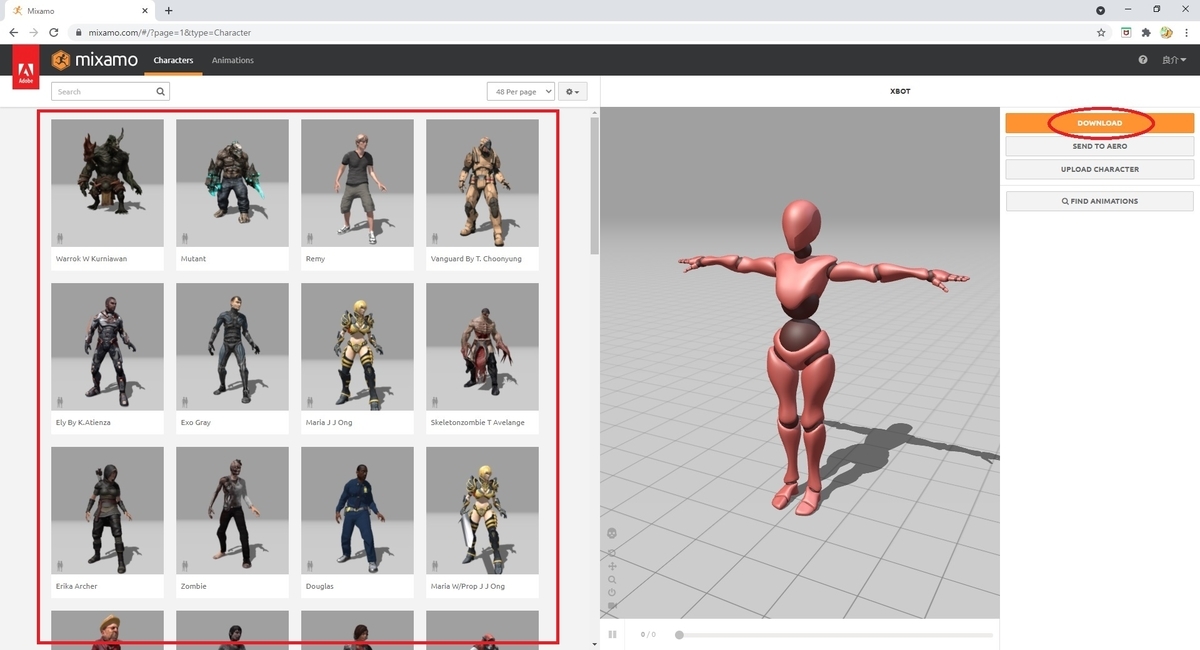Click the UPLOAD CHARACTER button

click(1099, 169)
